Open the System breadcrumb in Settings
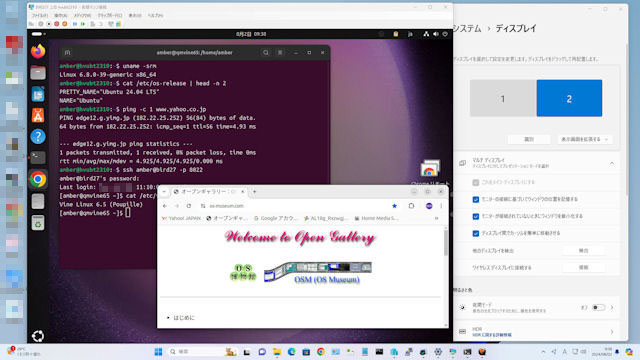 coord(467,29)
